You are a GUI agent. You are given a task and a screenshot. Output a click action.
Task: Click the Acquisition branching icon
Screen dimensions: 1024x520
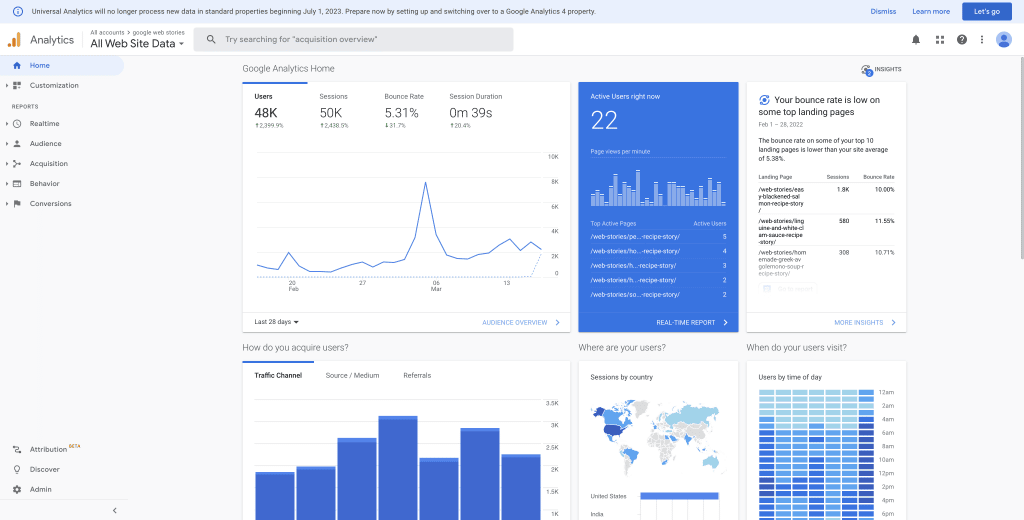point(17,164)
